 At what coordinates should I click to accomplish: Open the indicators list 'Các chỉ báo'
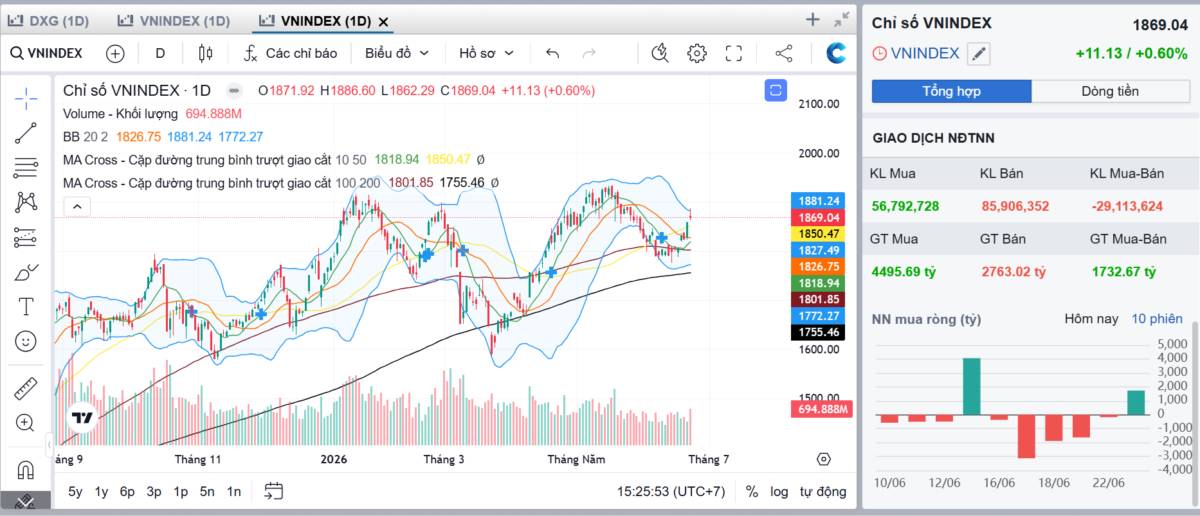pyautogui.click(x=292, y=53)
